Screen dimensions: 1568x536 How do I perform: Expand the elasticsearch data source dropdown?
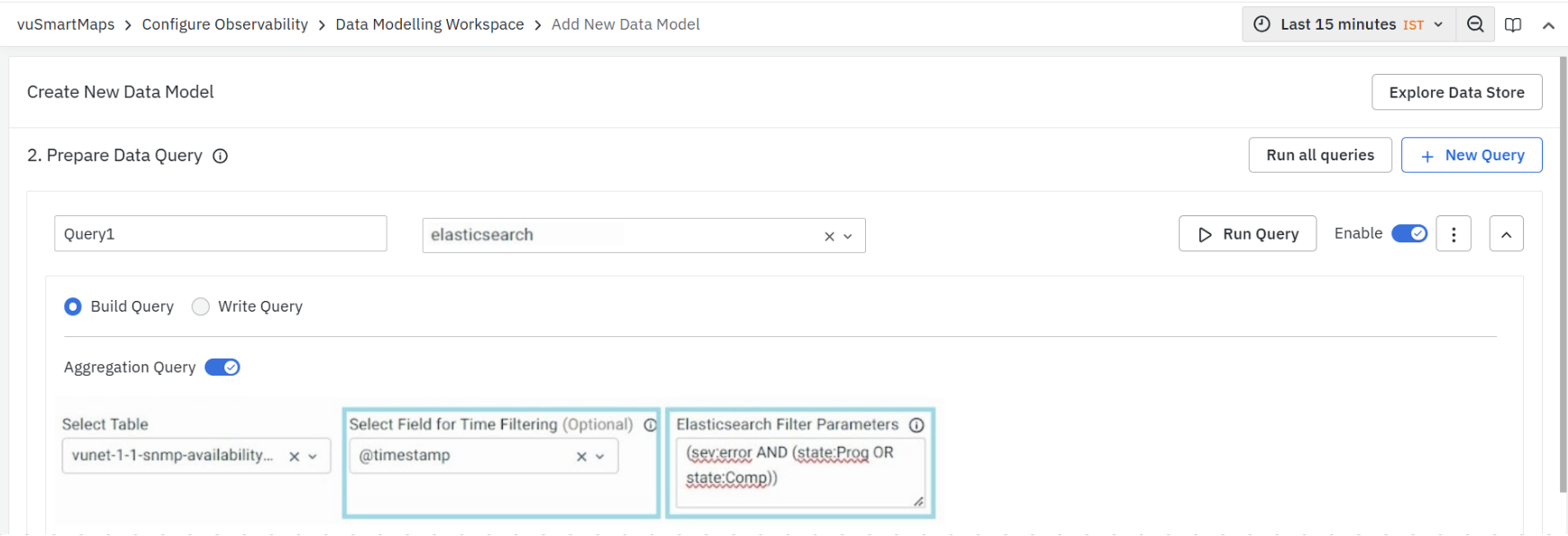[848, 236]
